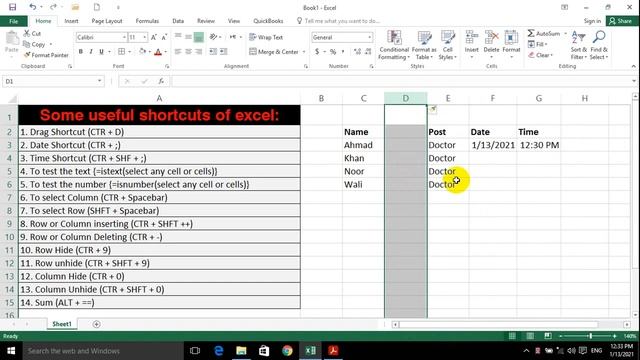The width and height of the screenshot is (640, 360).
Task: Click the Save icon in quick access toolbar
Action: tap(13, 7)
